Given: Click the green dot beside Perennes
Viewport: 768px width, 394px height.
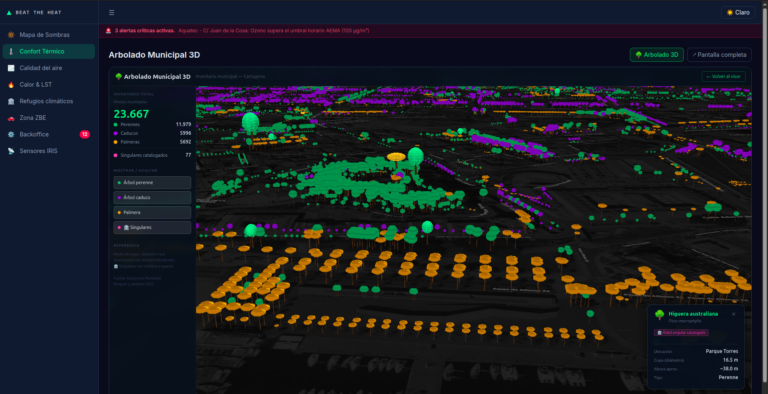Looking at the screenshot, I should point(116,124).
